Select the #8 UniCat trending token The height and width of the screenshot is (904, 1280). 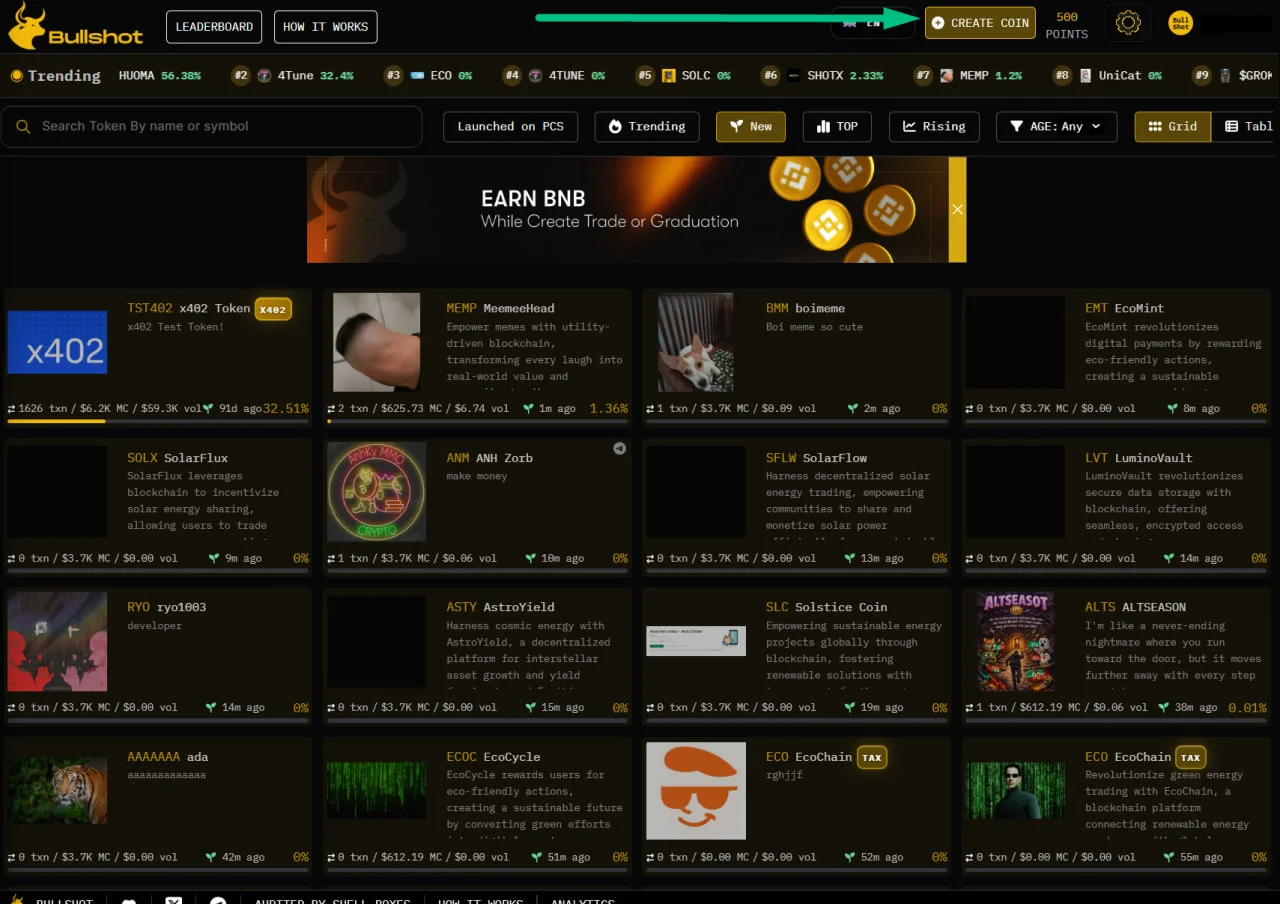click(x=1107, y=75)
